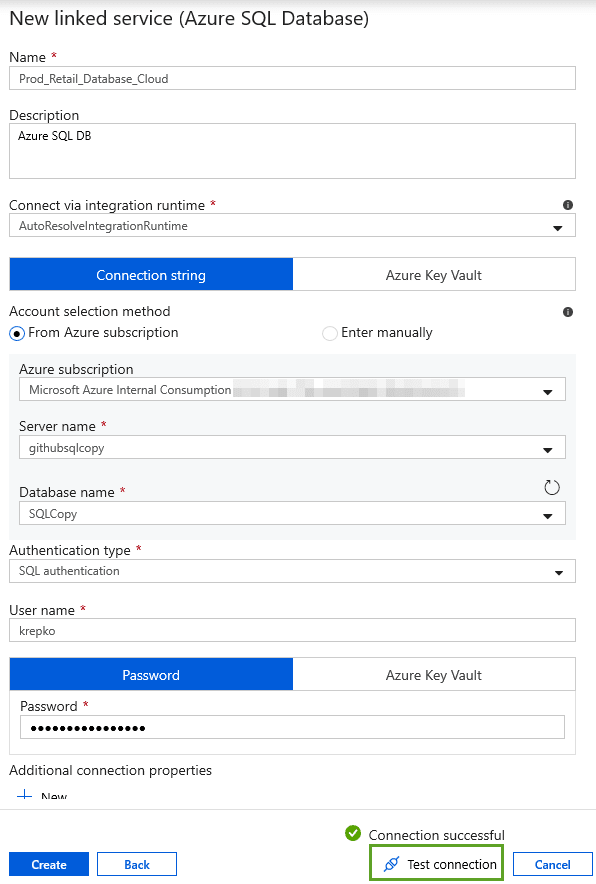Click the Create button

pyautogui.click(x=48, y=863)
